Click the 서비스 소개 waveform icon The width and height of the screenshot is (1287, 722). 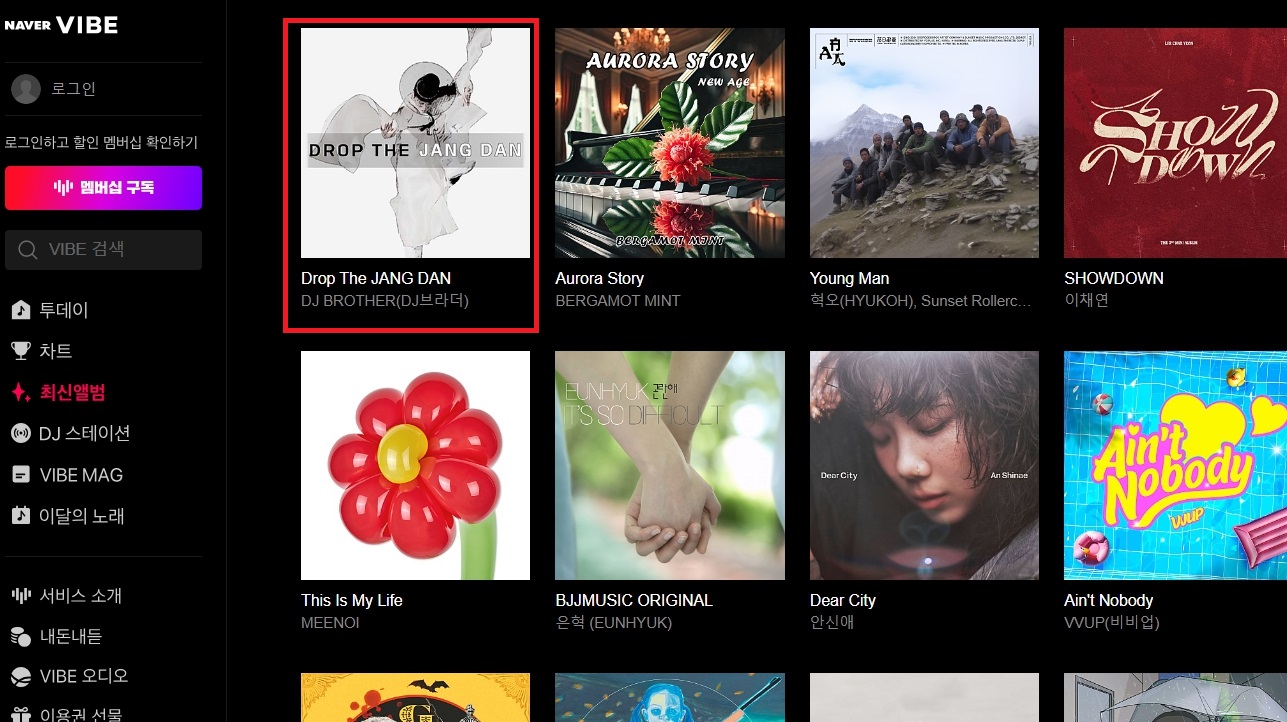pyautogui.click(x=20, y=595)
